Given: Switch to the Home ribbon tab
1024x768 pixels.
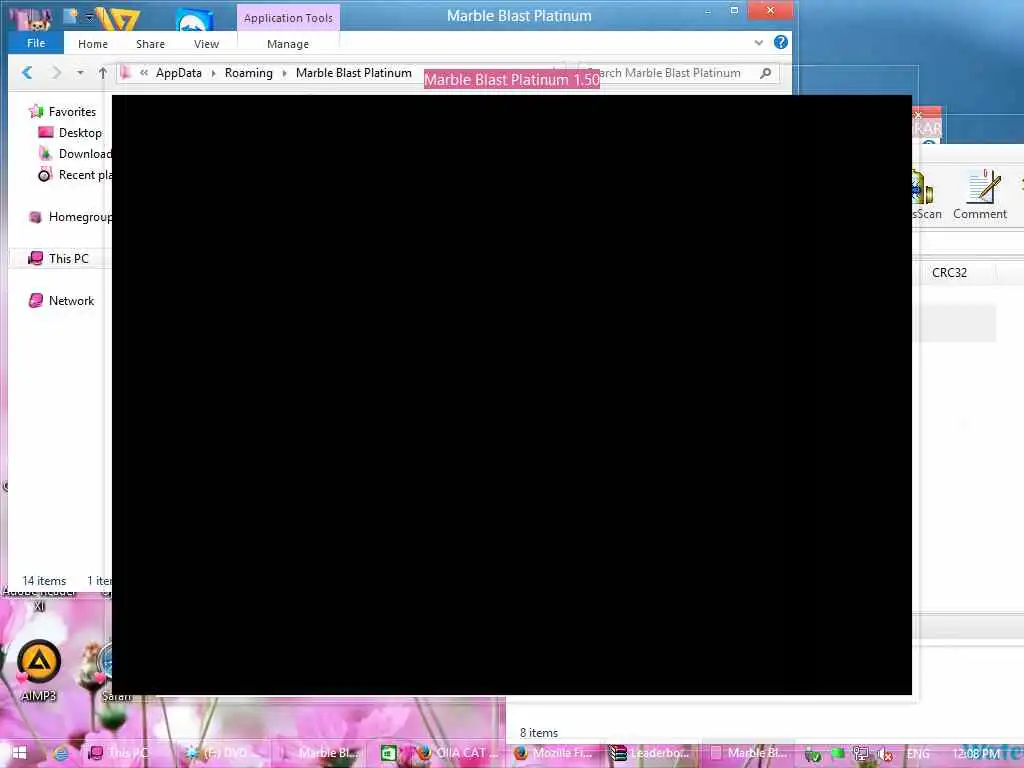Looking at the screenshot, I should pos(93,44).
